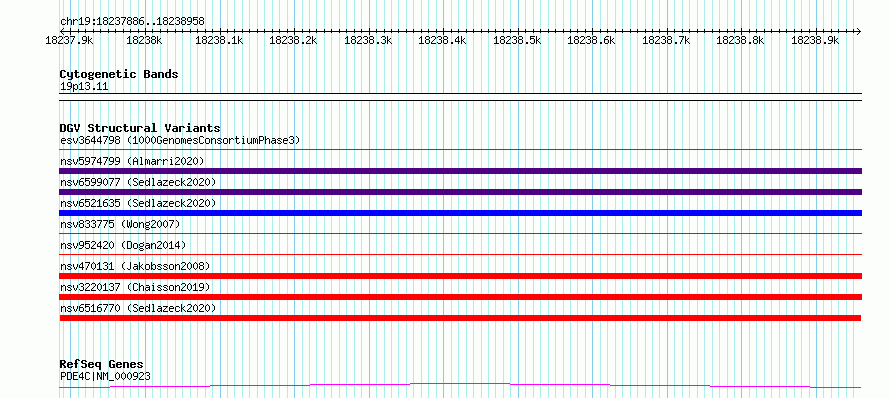Select the red nsv470131 Jakobsson2008 bar

tap(460, 276)
